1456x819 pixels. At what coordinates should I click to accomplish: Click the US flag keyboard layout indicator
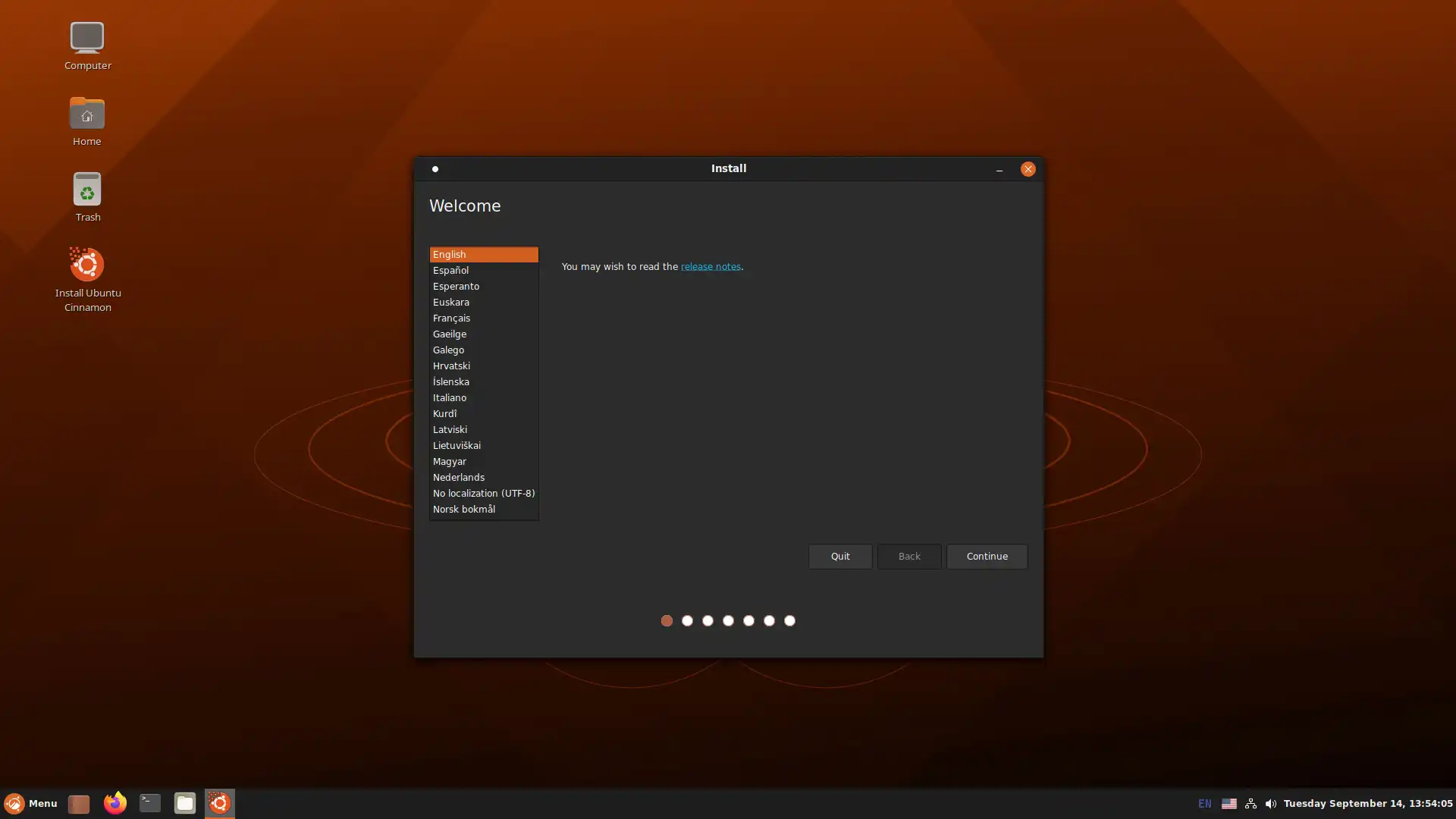click(x=1228, y=804)
